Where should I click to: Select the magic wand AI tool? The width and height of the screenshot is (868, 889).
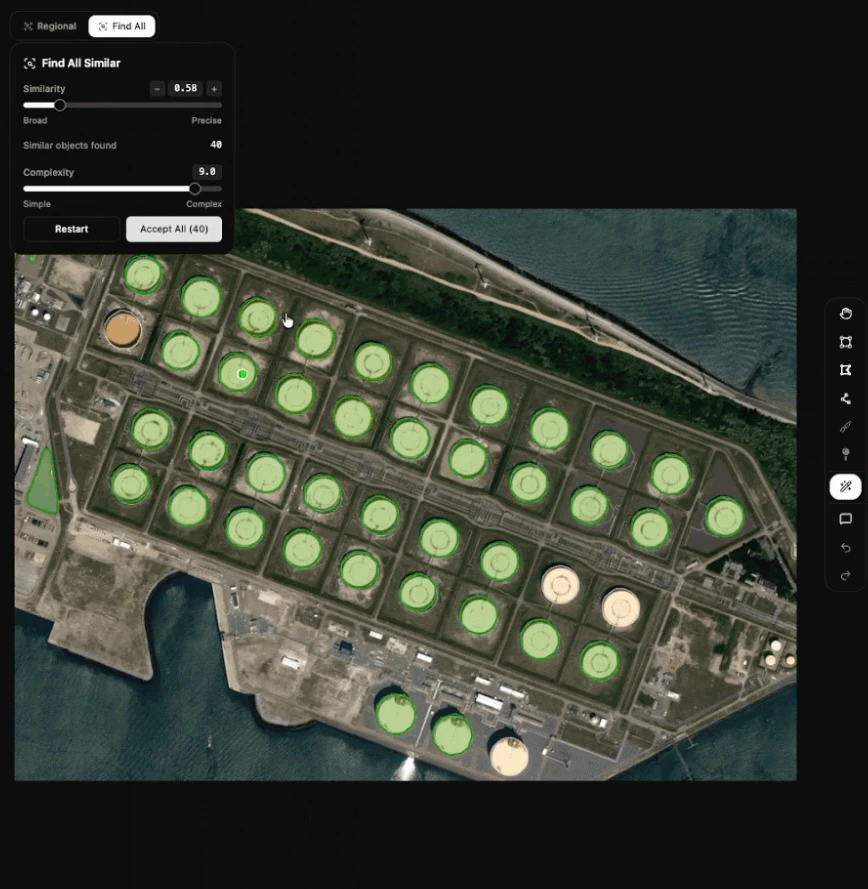click(845, 486)
